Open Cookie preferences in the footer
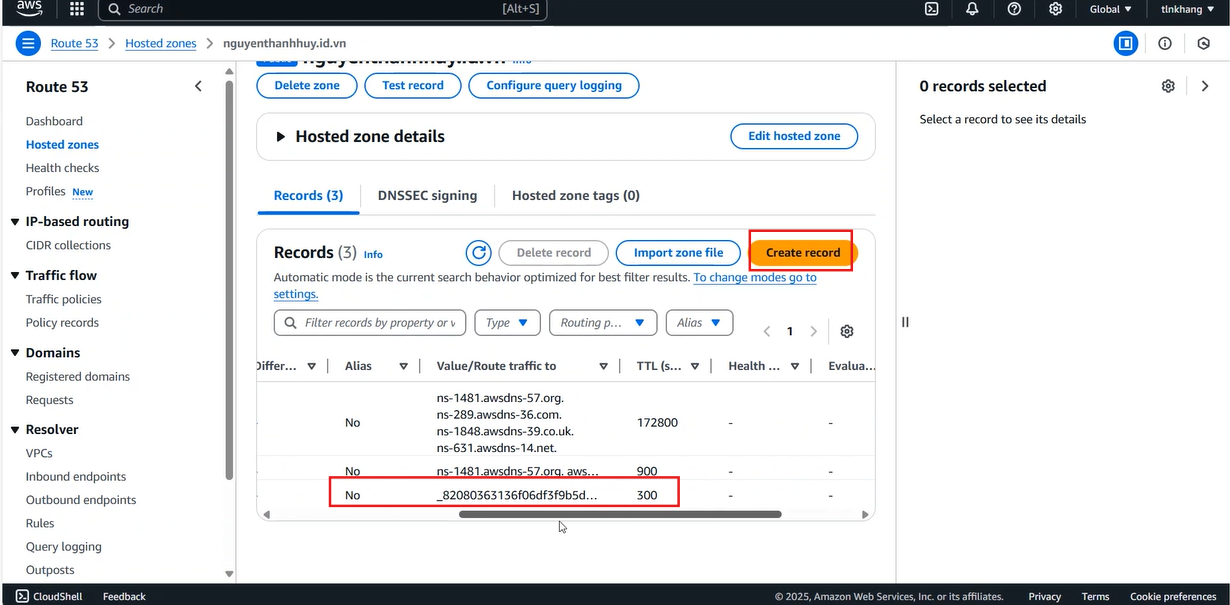 (x=1173, y=596)
